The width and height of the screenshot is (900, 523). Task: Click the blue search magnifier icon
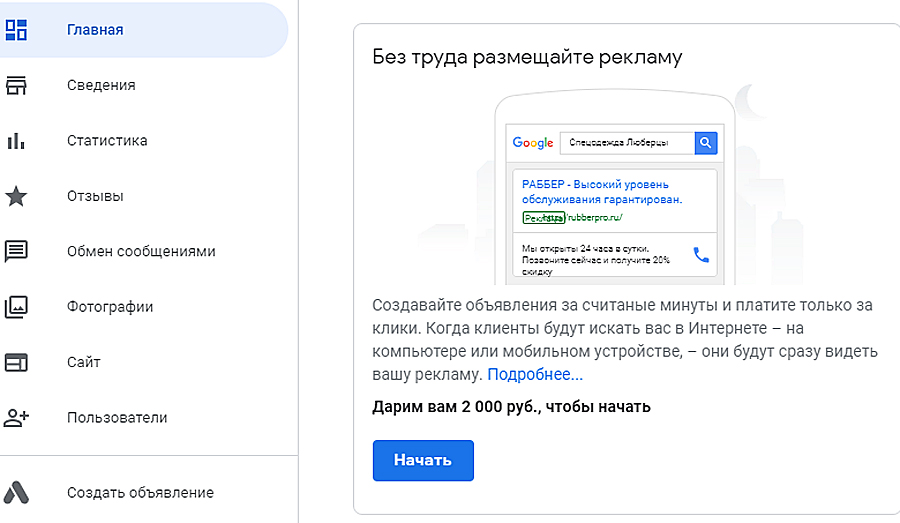pos(706,143)
